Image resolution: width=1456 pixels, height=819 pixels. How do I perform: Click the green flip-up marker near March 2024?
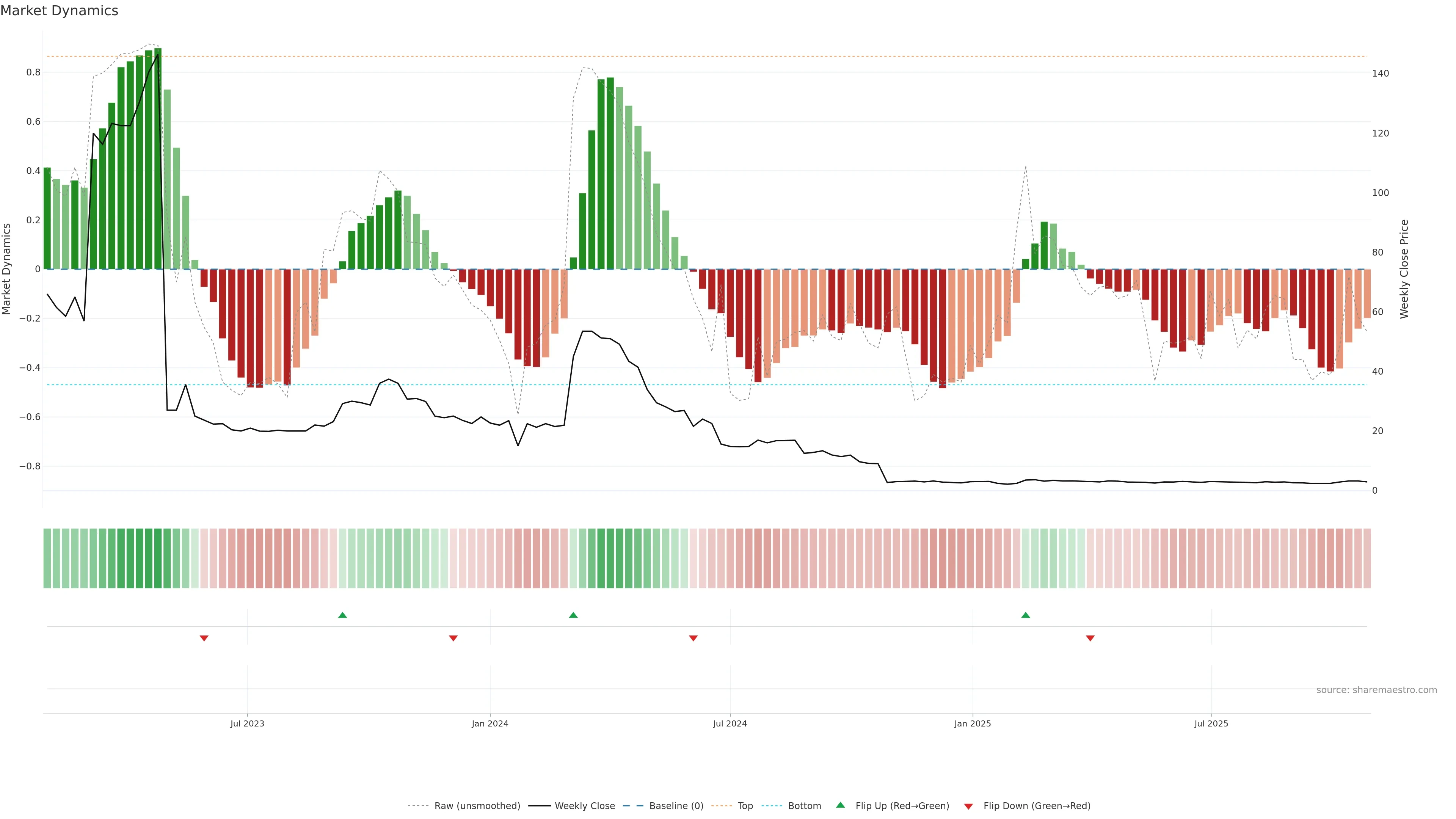click(573, 615)
